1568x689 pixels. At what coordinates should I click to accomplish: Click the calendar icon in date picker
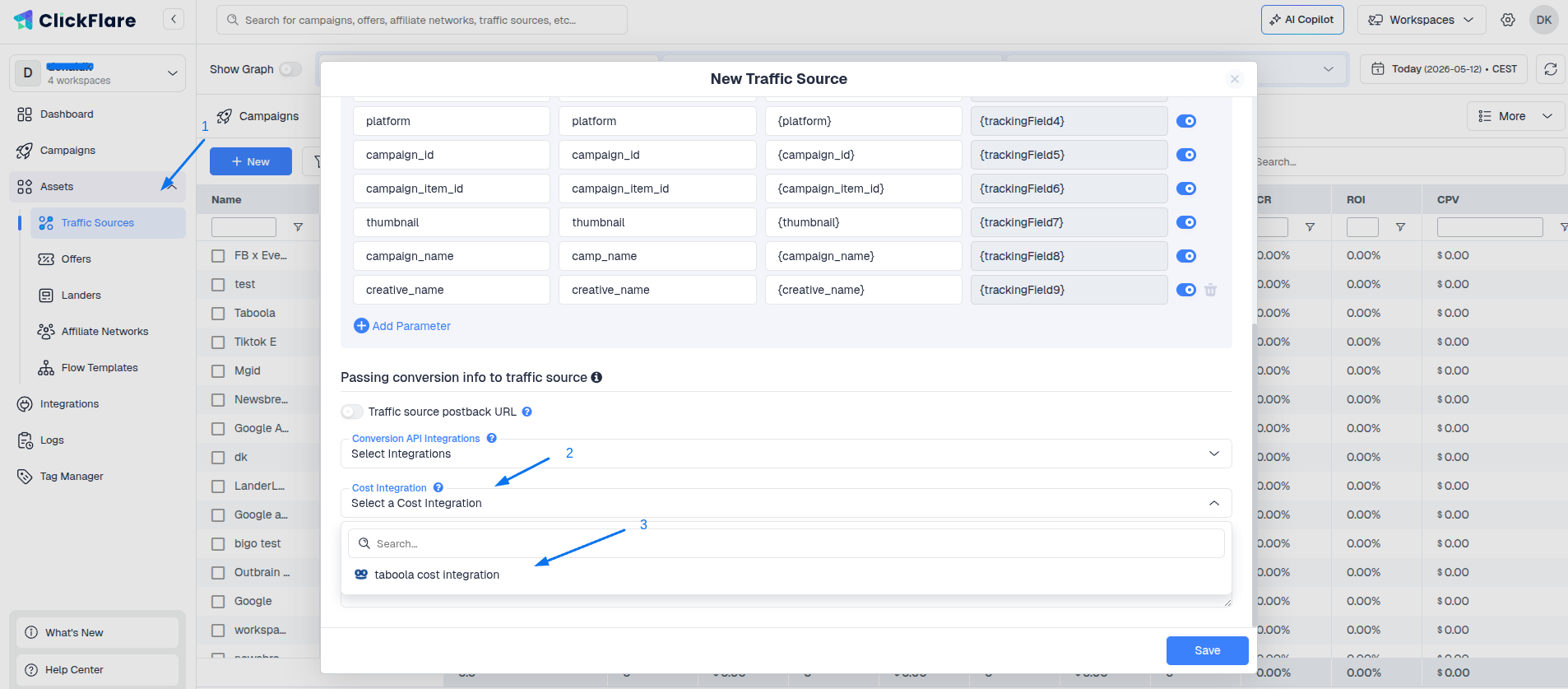[1378, 69]
